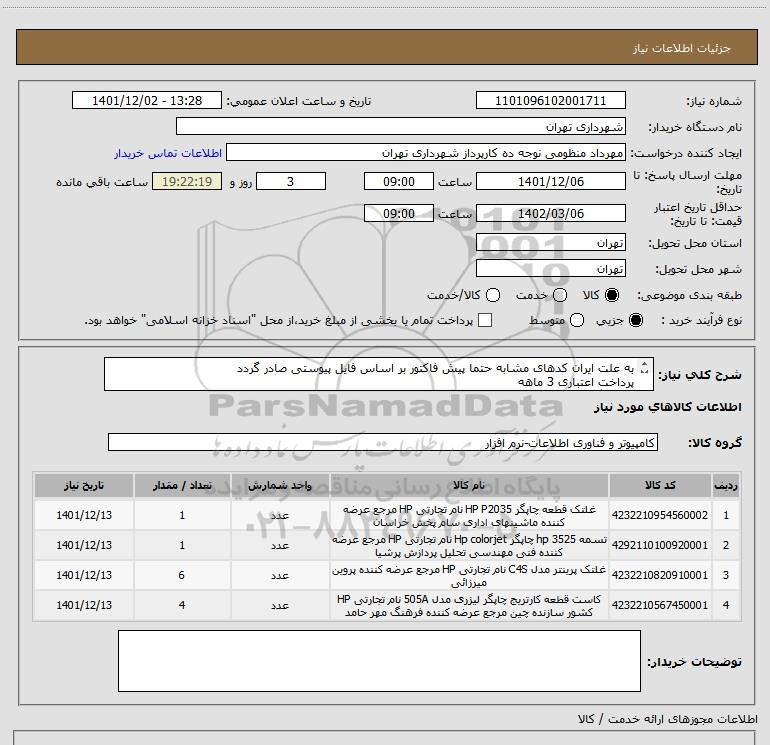Click the نام کالا column header
This screenshot has height=745, width=770.
pos(468,485)
